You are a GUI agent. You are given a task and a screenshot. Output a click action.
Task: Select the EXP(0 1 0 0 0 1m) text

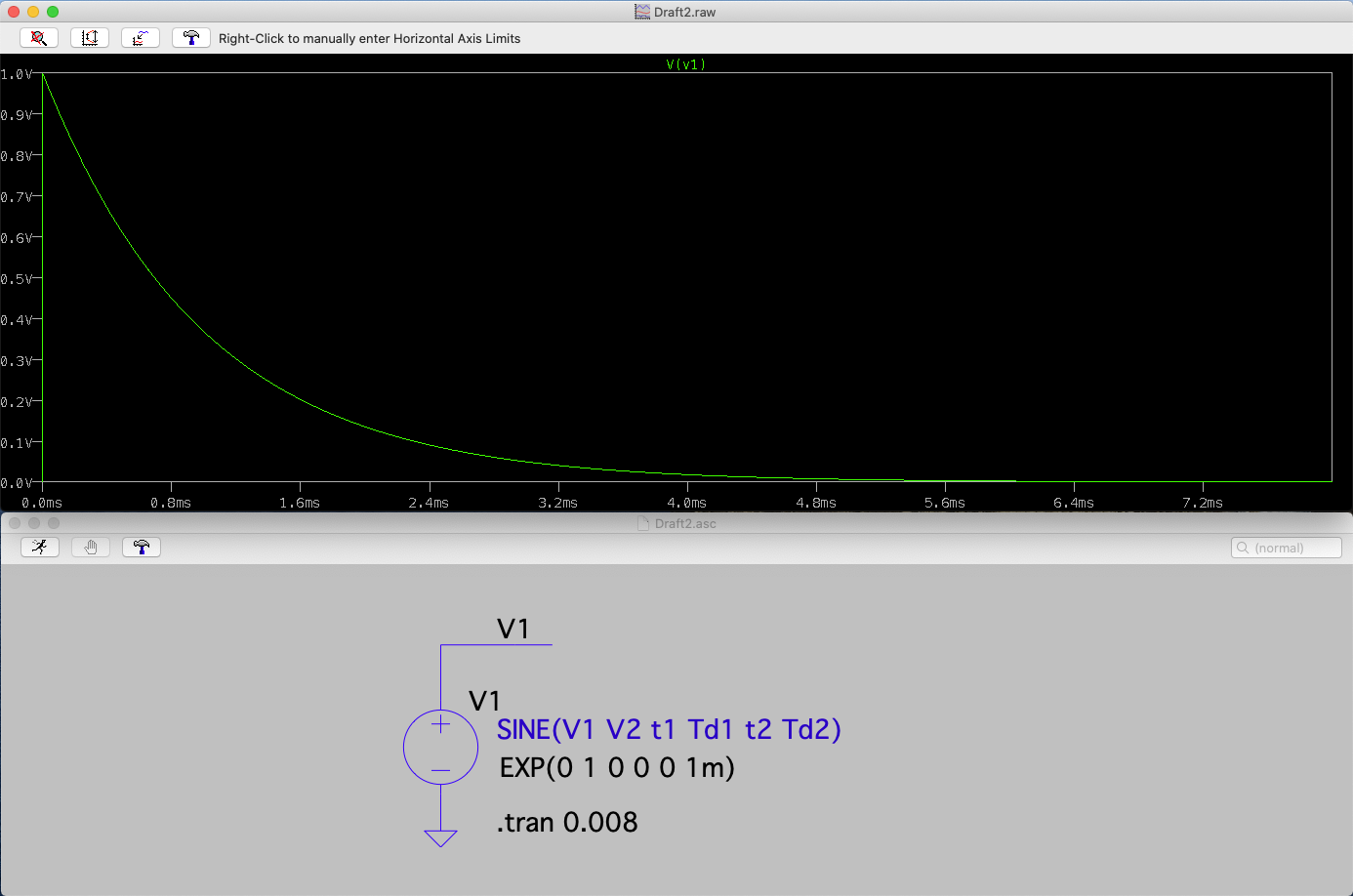coord(616,768)
